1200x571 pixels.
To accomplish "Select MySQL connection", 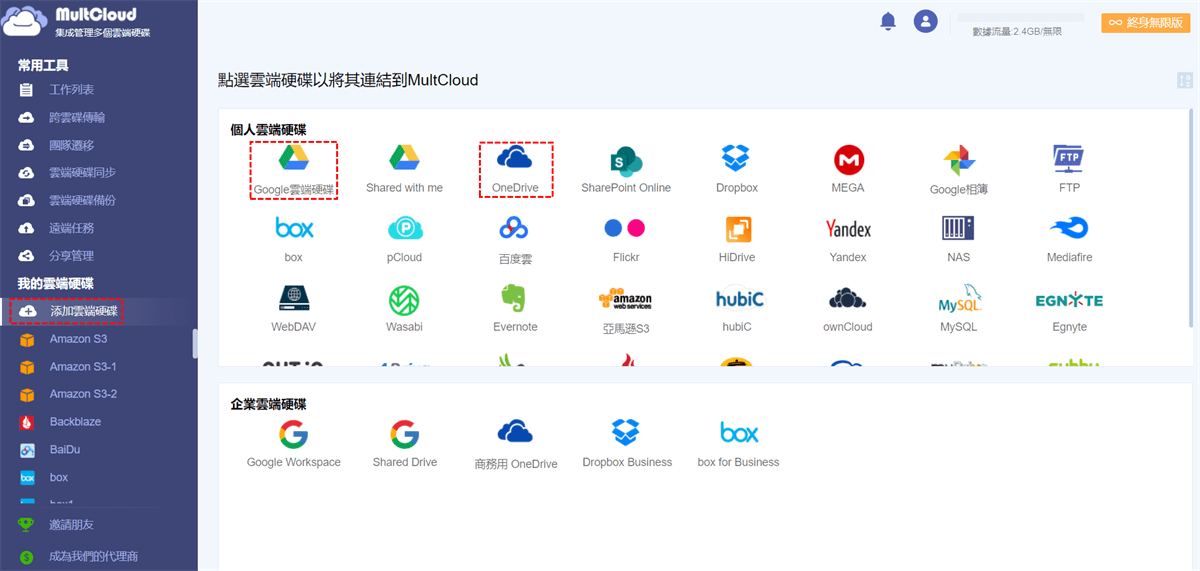I will (x=959, y=309).
